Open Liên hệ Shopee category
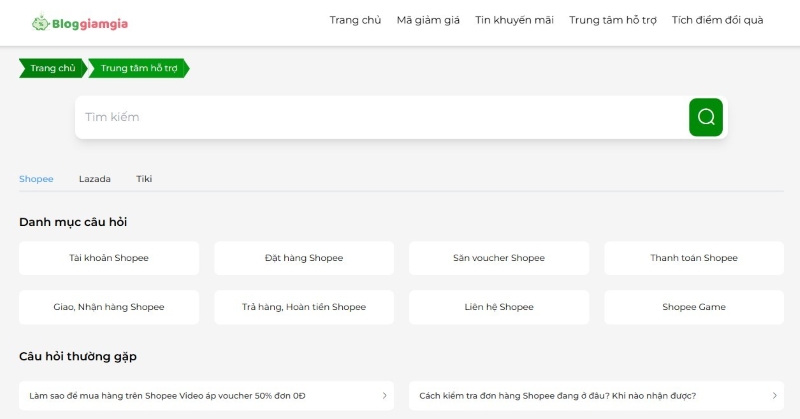 [499, 307]
